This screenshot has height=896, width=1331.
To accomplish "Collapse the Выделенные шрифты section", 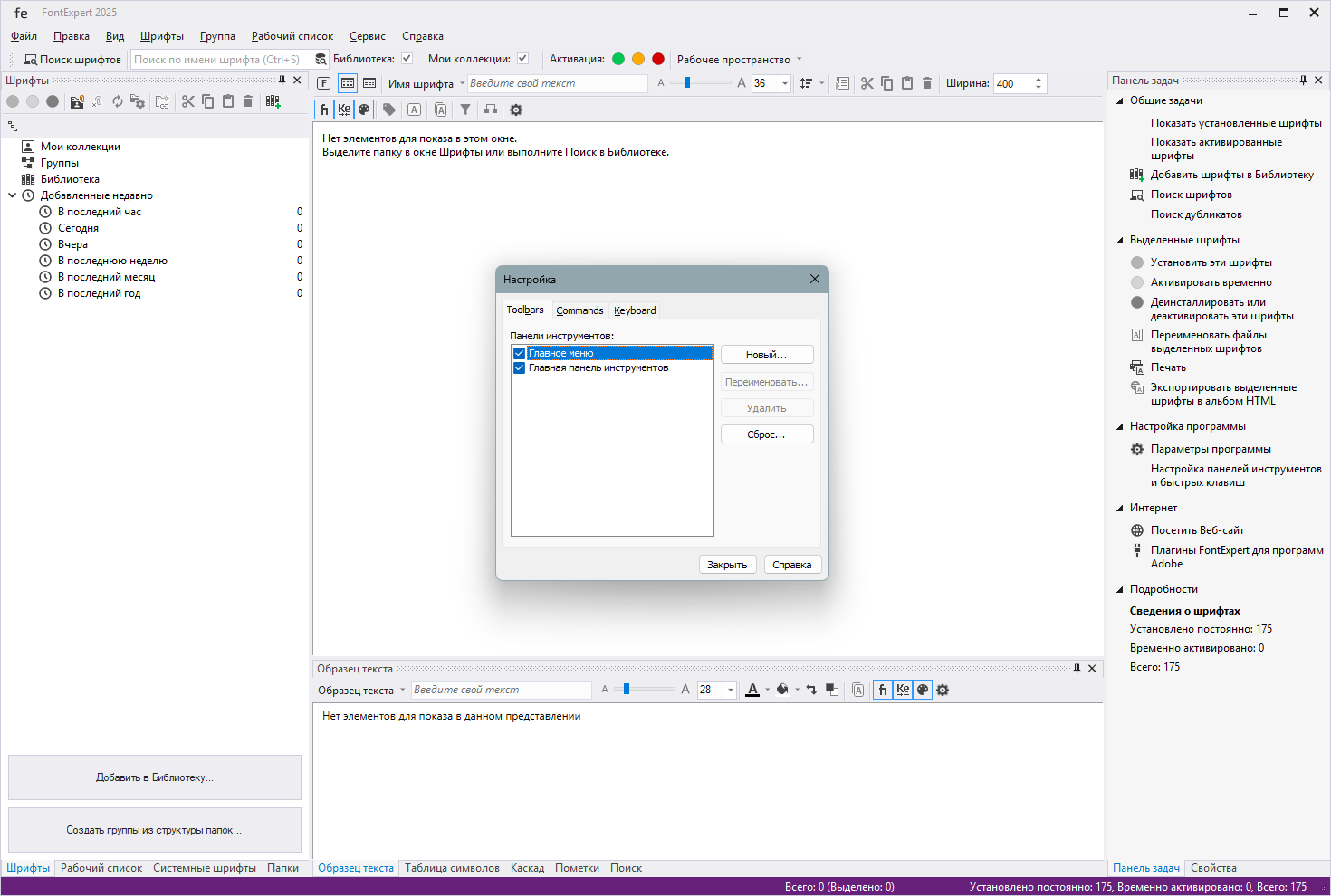I will click(x=1120, y=241).
